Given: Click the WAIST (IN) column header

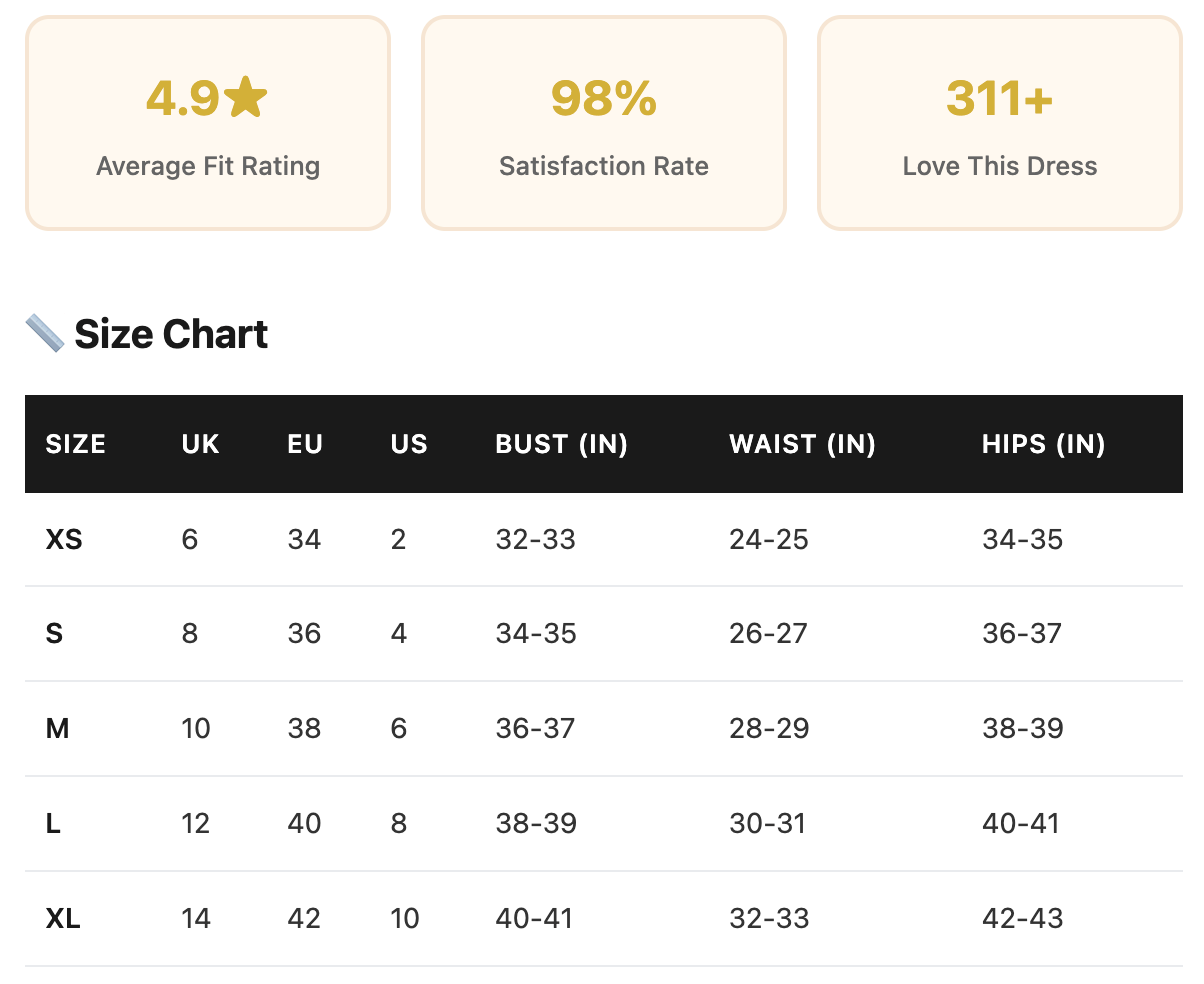Looking at the screenshot, I should 803,444.
